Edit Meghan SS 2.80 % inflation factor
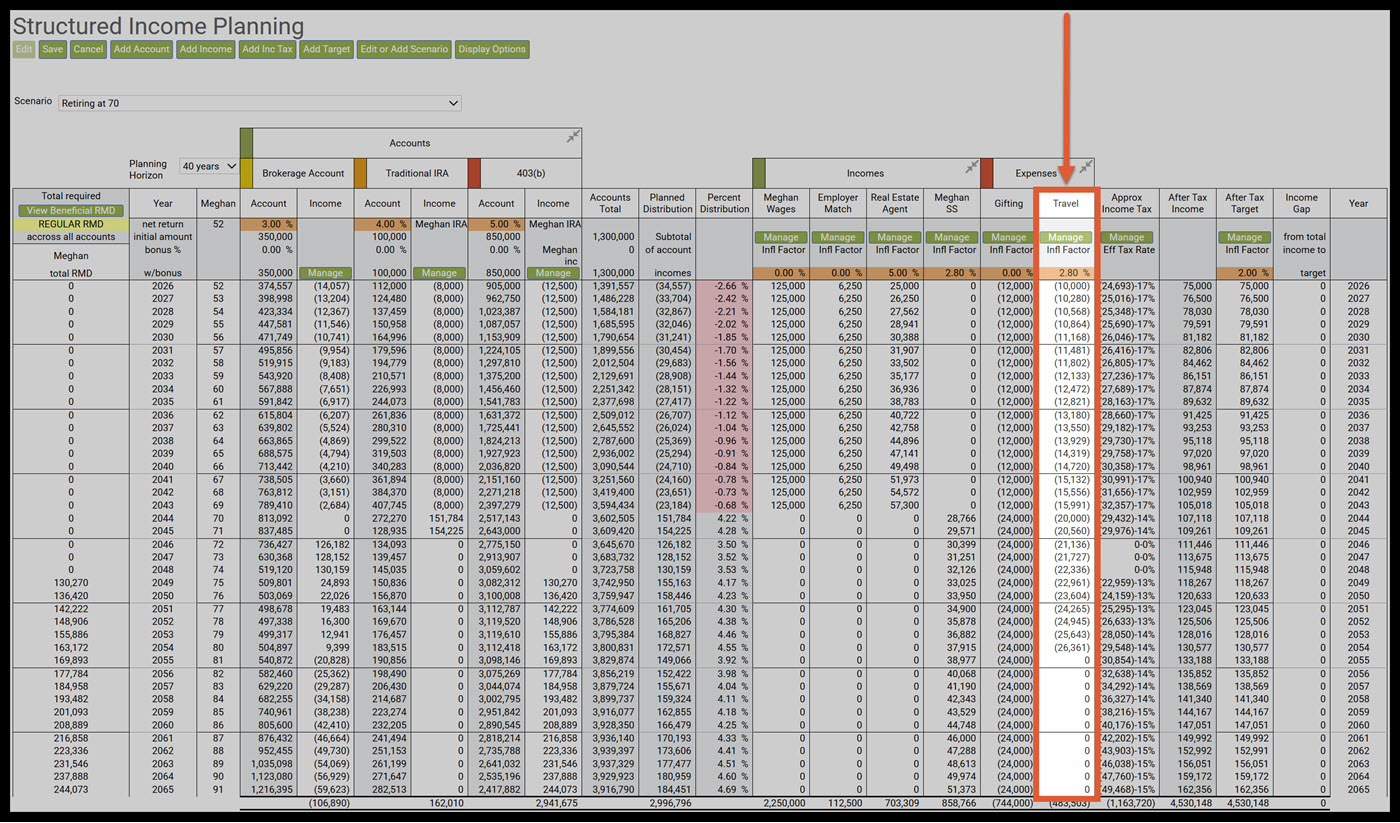Viewport: 1400px width, 823px height. 952,273
